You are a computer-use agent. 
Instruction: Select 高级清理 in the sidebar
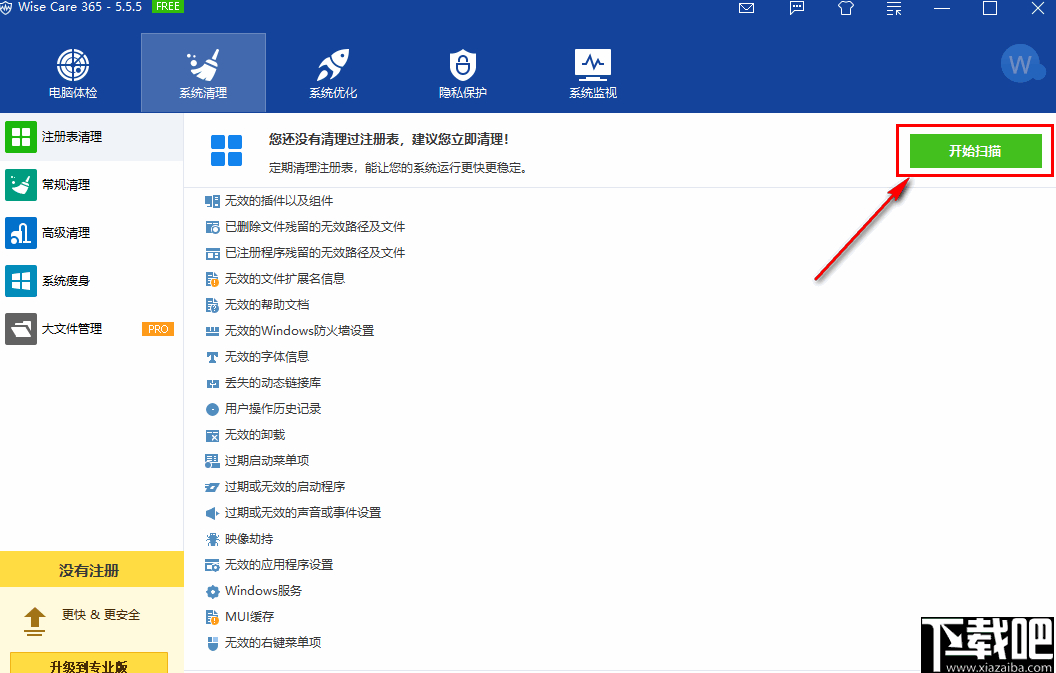(x=92, y=232)
